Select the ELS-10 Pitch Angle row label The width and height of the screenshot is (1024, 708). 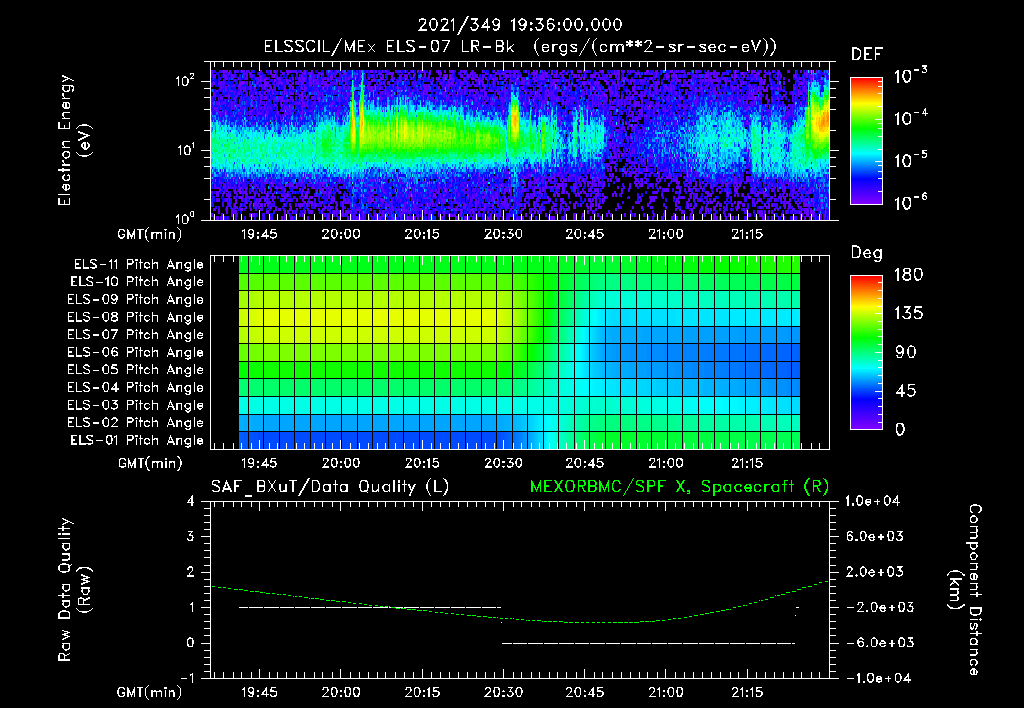(x=137, y=282)
